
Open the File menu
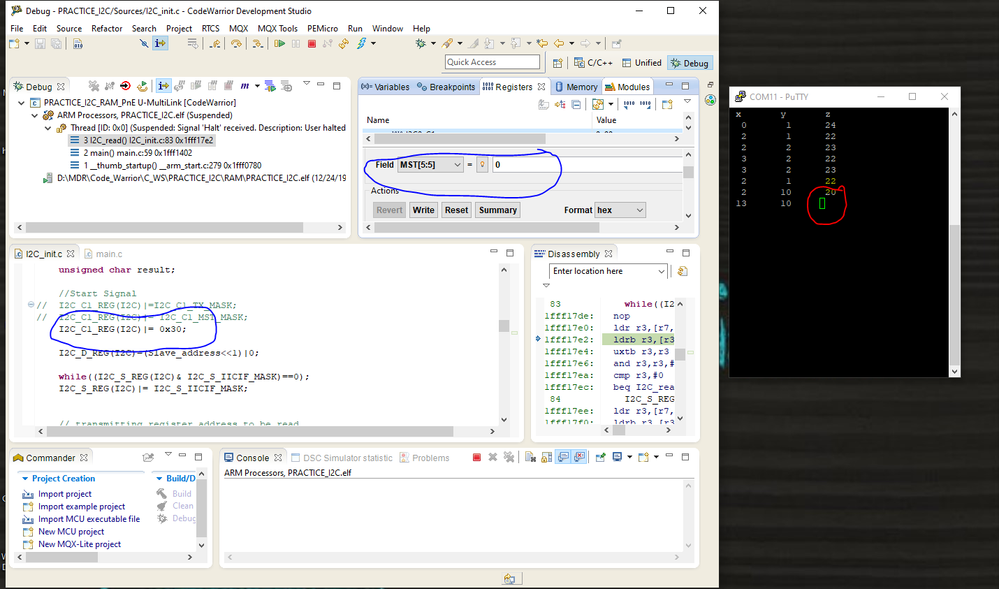coord(17,28)
